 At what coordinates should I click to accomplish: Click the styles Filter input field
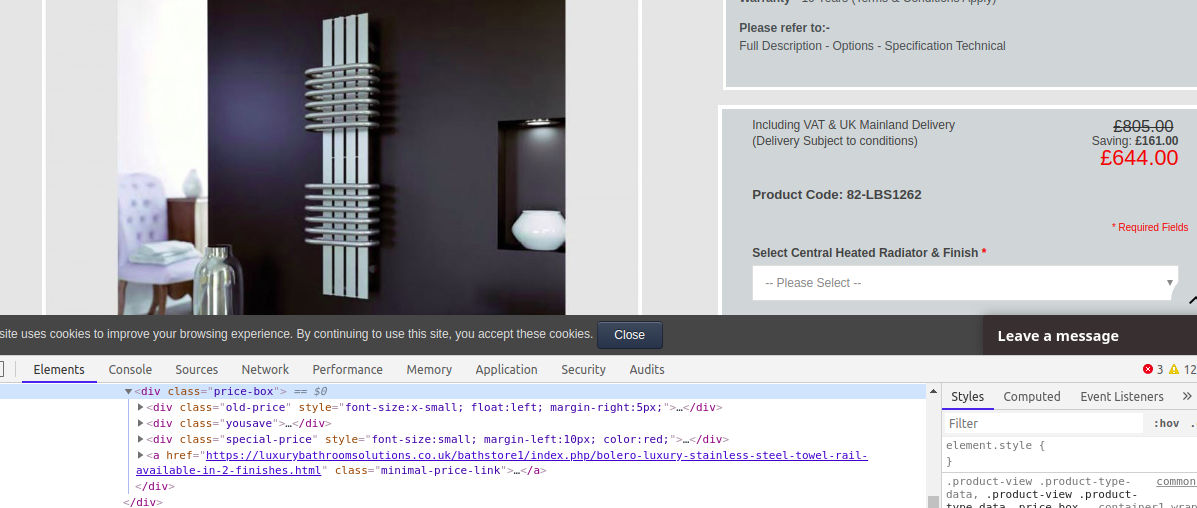point(1042,424)
